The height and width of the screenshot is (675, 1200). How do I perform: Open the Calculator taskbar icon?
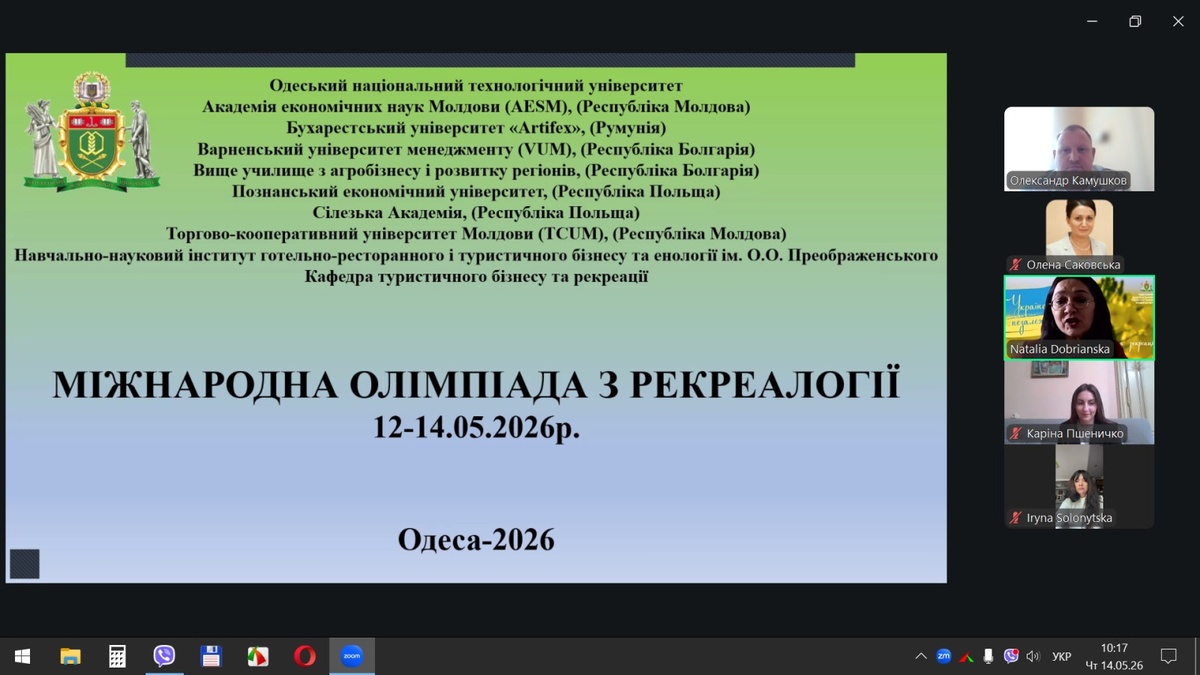pyautogui.click(x=117, y=656)
